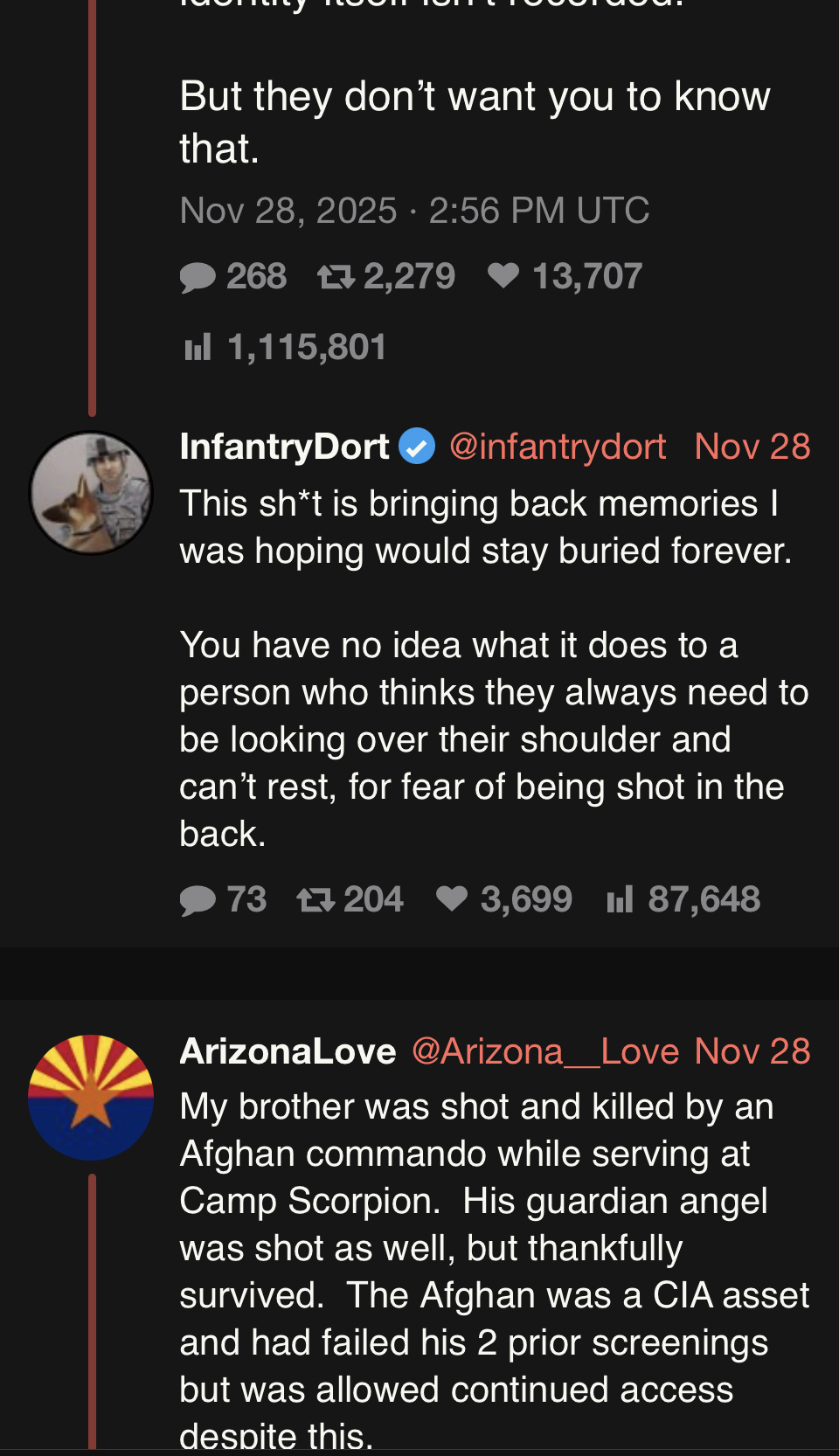Click reply icon on InfantryDort's tweet
839x1456 pixels.
point(198,900)
